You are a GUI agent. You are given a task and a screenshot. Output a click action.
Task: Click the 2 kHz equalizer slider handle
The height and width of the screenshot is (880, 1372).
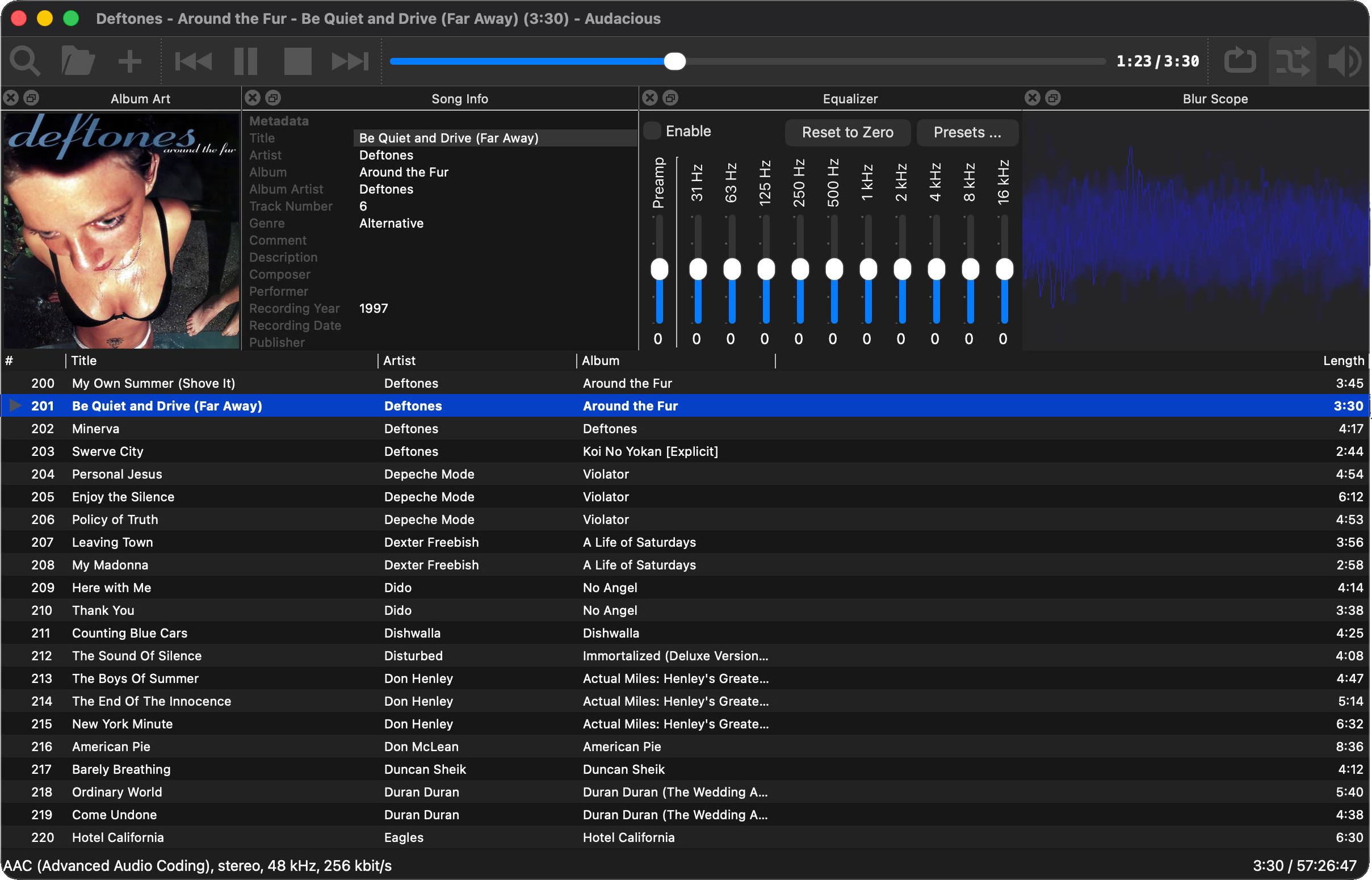point(903,269)
